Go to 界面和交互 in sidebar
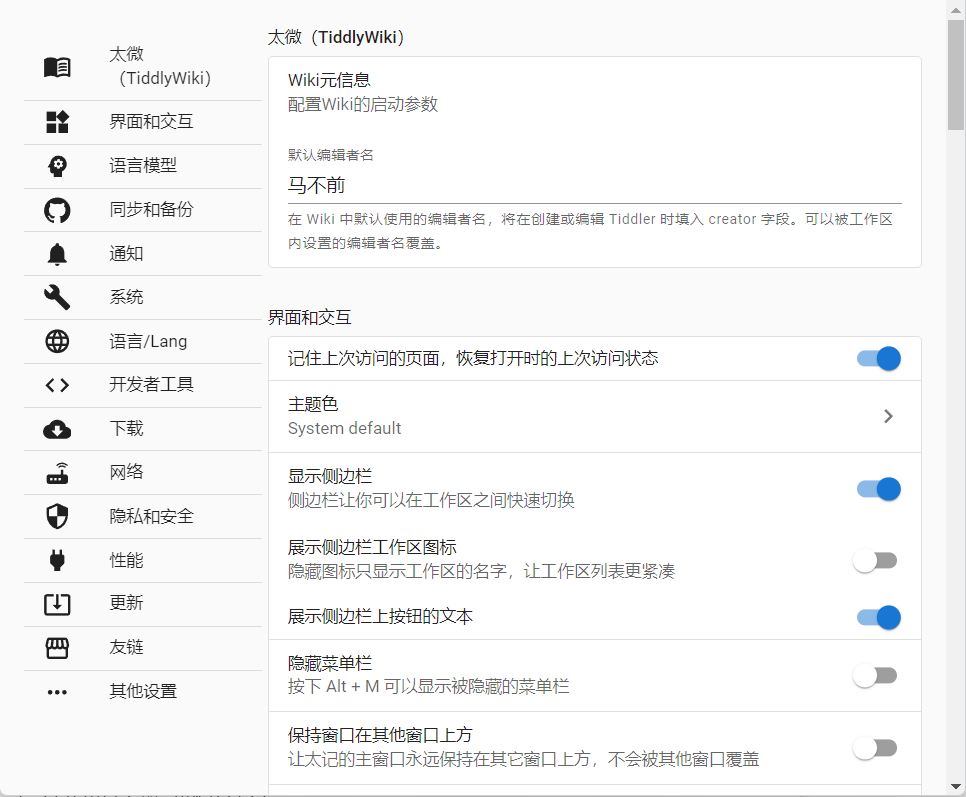Viewport: 966px width, 797px height. tap(143, 122)
